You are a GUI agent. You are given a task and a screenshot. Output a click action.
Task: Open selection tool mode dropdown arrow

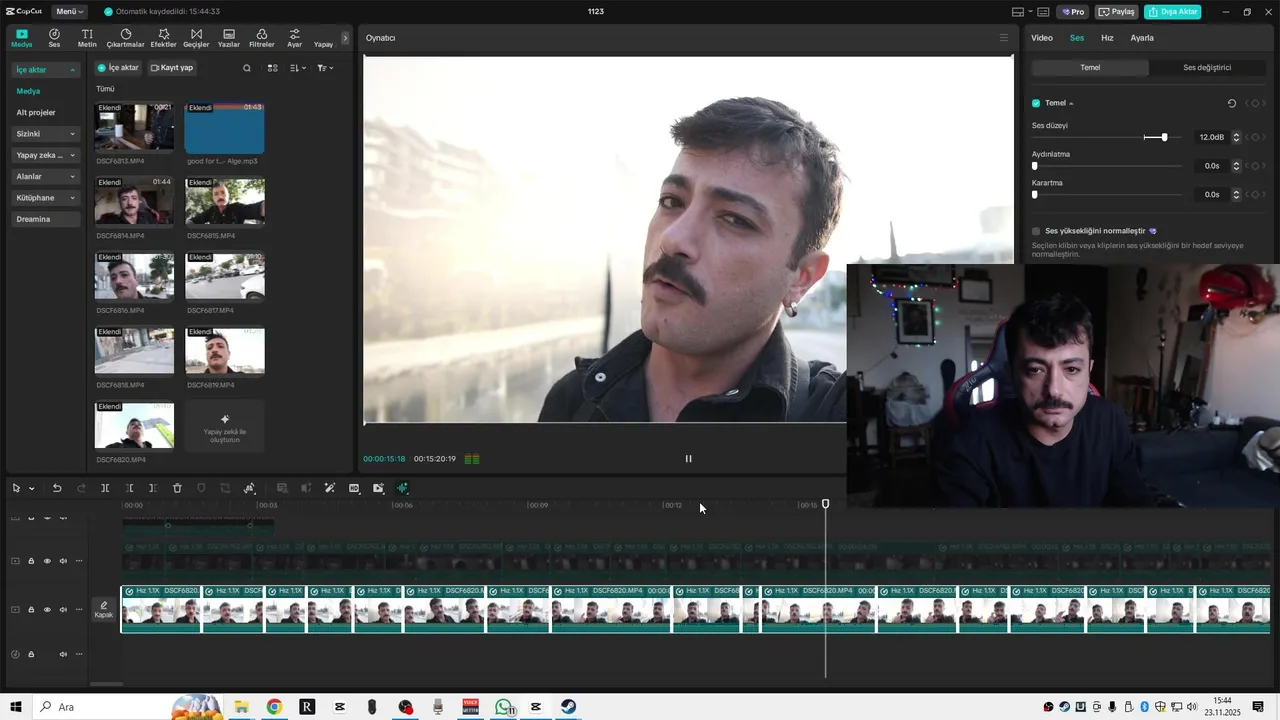(31, 489)
